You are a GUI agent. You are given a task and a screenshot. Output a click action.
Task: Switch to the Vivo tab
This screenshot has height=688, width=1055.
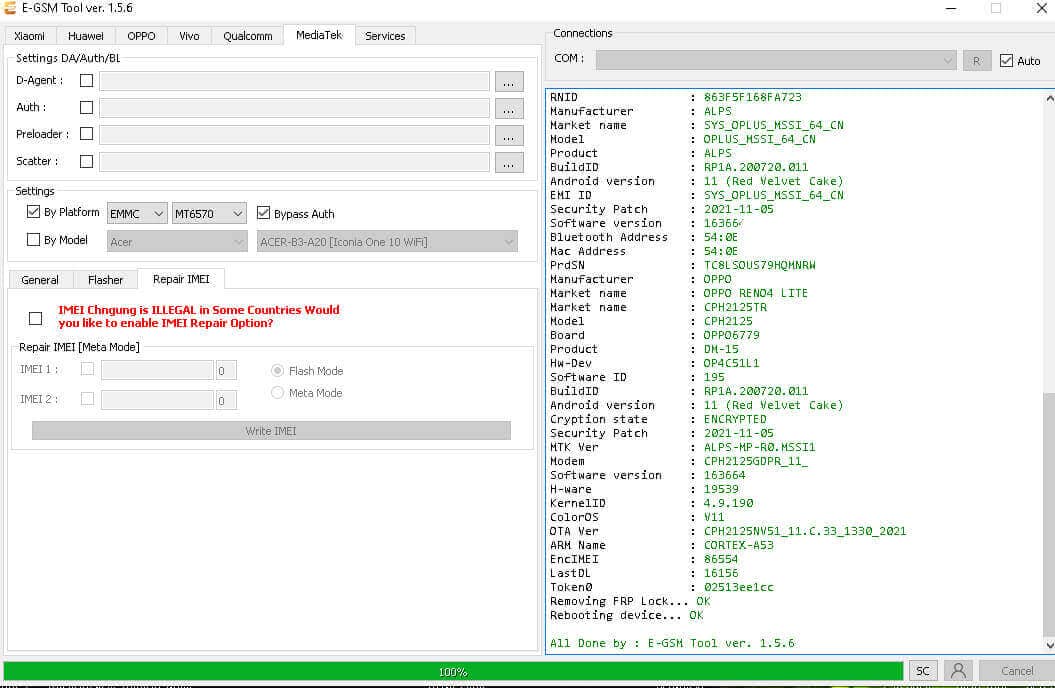click(x=189, y=36)
